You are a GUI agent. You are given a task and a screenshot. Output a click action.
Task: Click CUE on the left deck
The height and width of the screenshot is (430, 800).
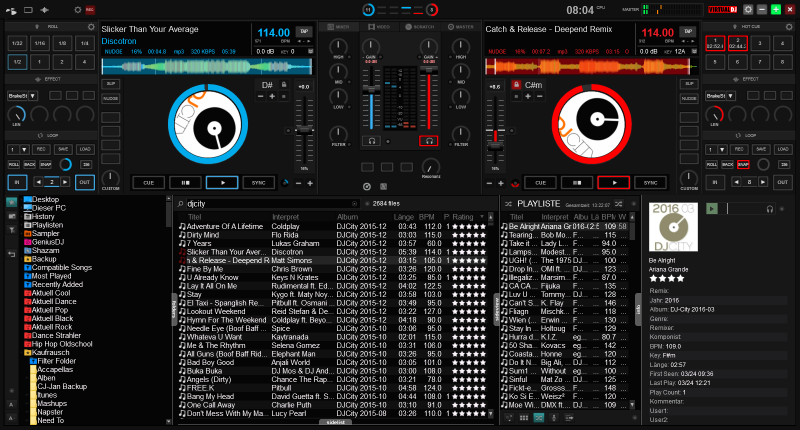(x=148, y=183)
